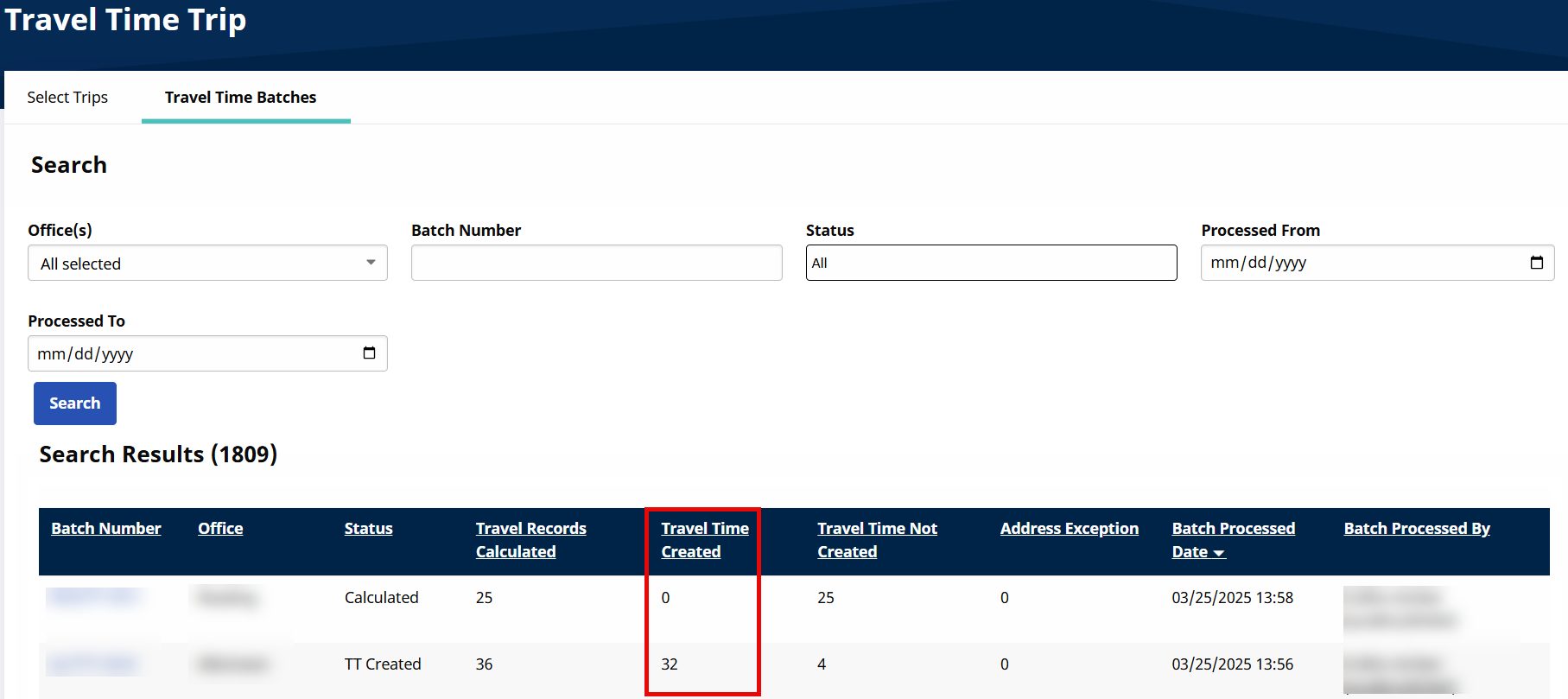The width and height of the screenshot is (1568, 699).
Task: Expand the Office(s) dropdown arrow
Action: [x=371, y=263]
